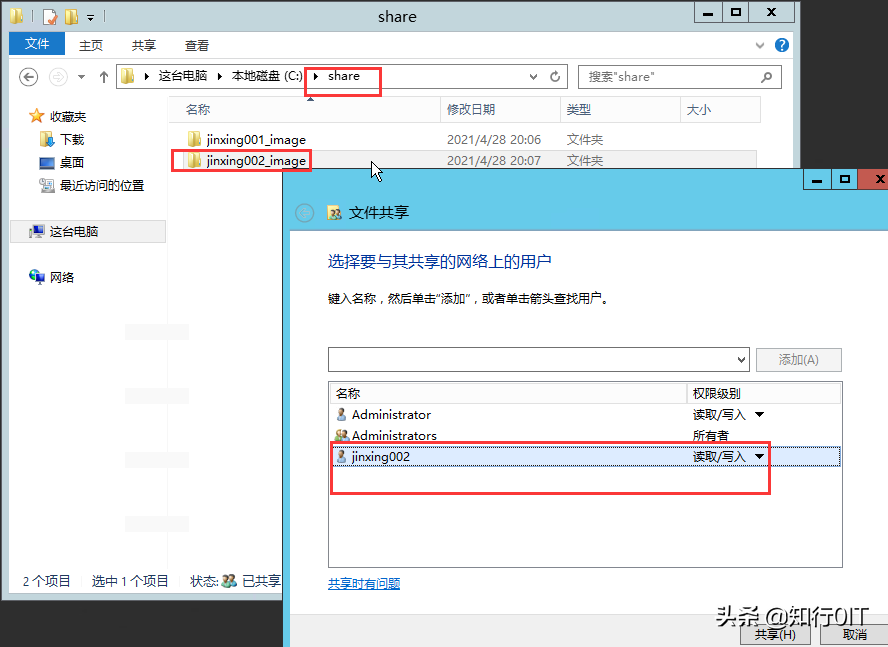The height and width of the screenshot is (647, 888).
Task: Click the Properties icon on quick access toolbar
Action: 47,16
